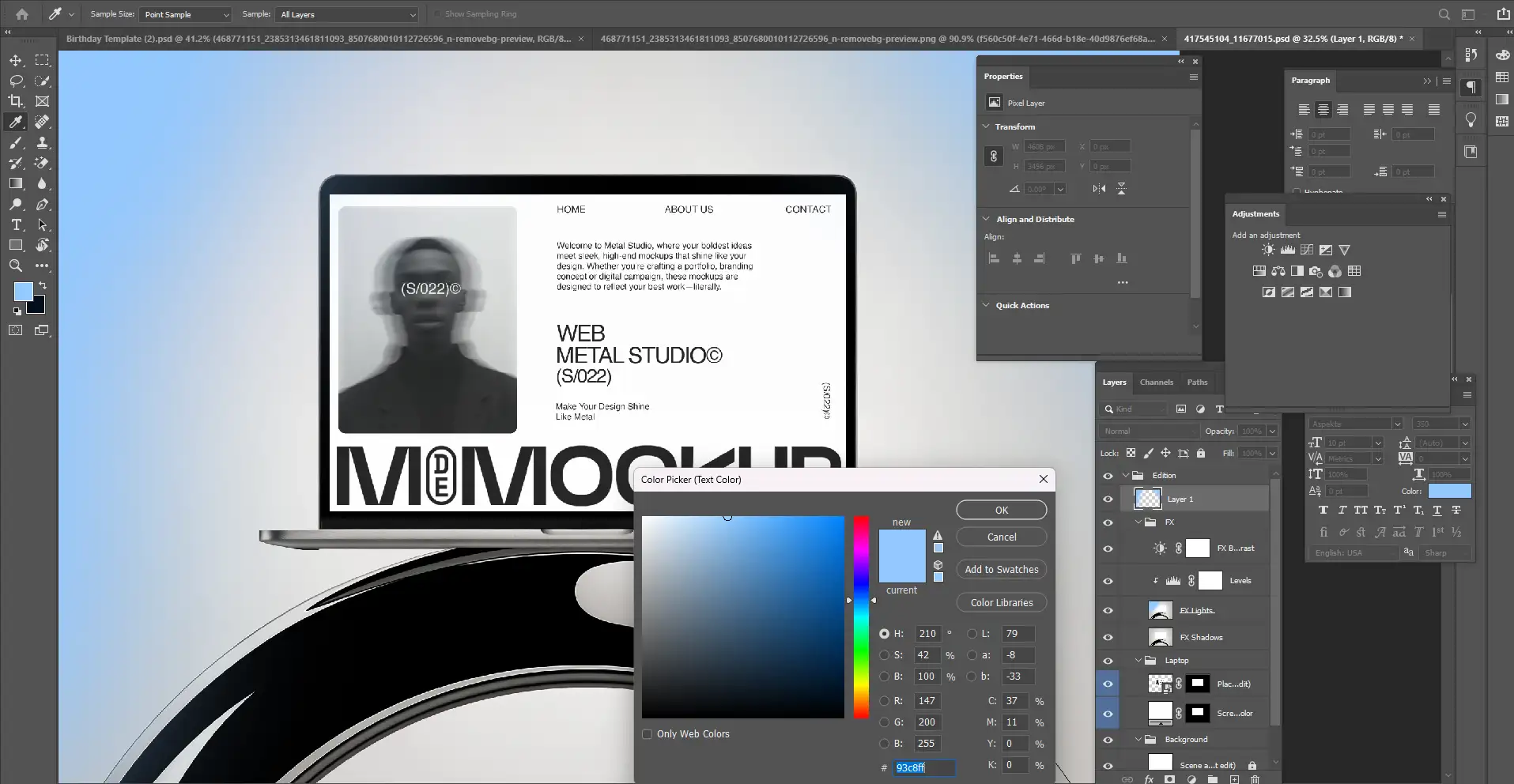Click Add to Swatches button

[1002, 570]
